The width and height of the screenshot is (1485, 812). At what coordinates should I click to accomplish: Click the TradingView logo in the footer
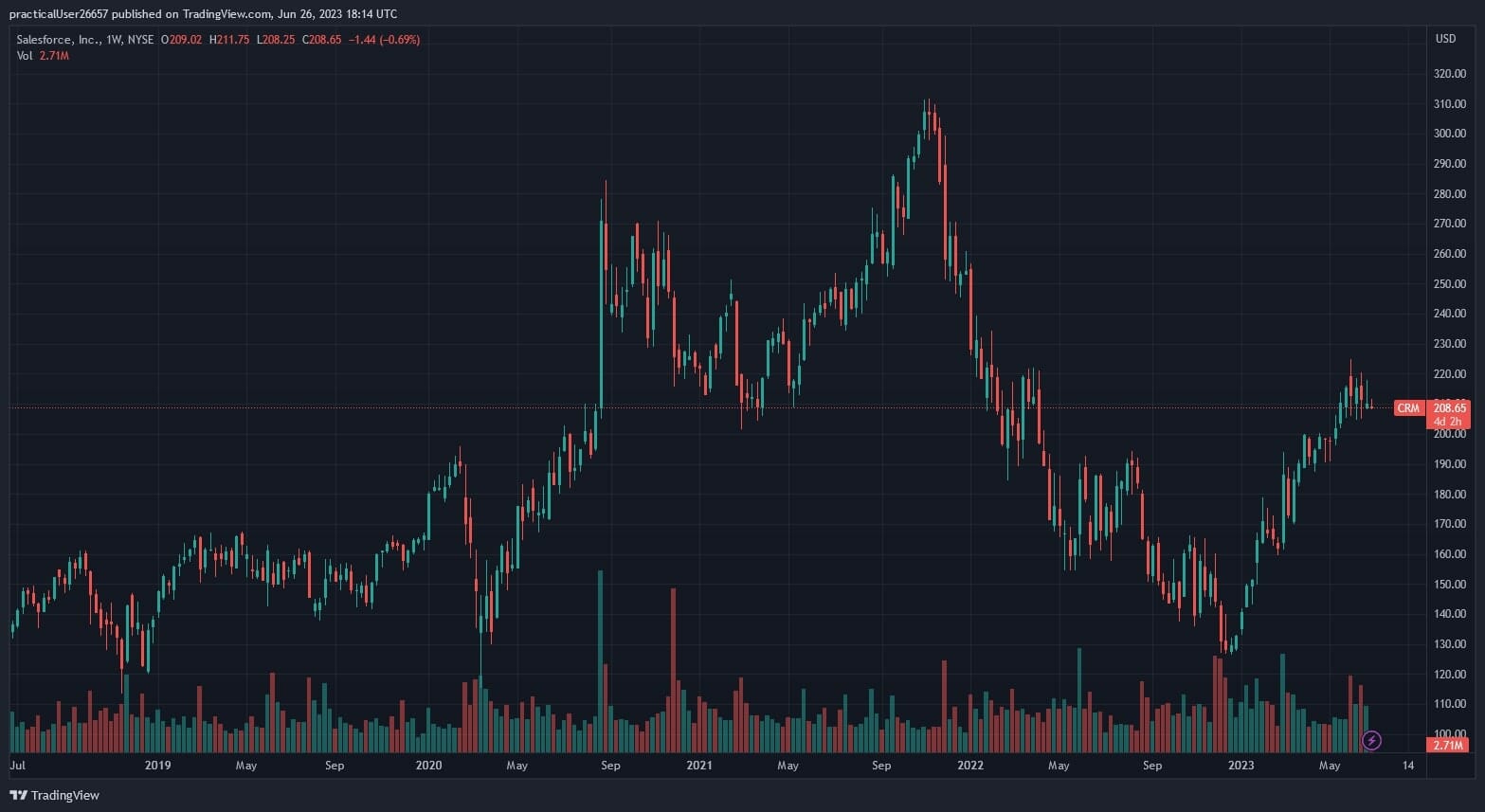point(54,795)
